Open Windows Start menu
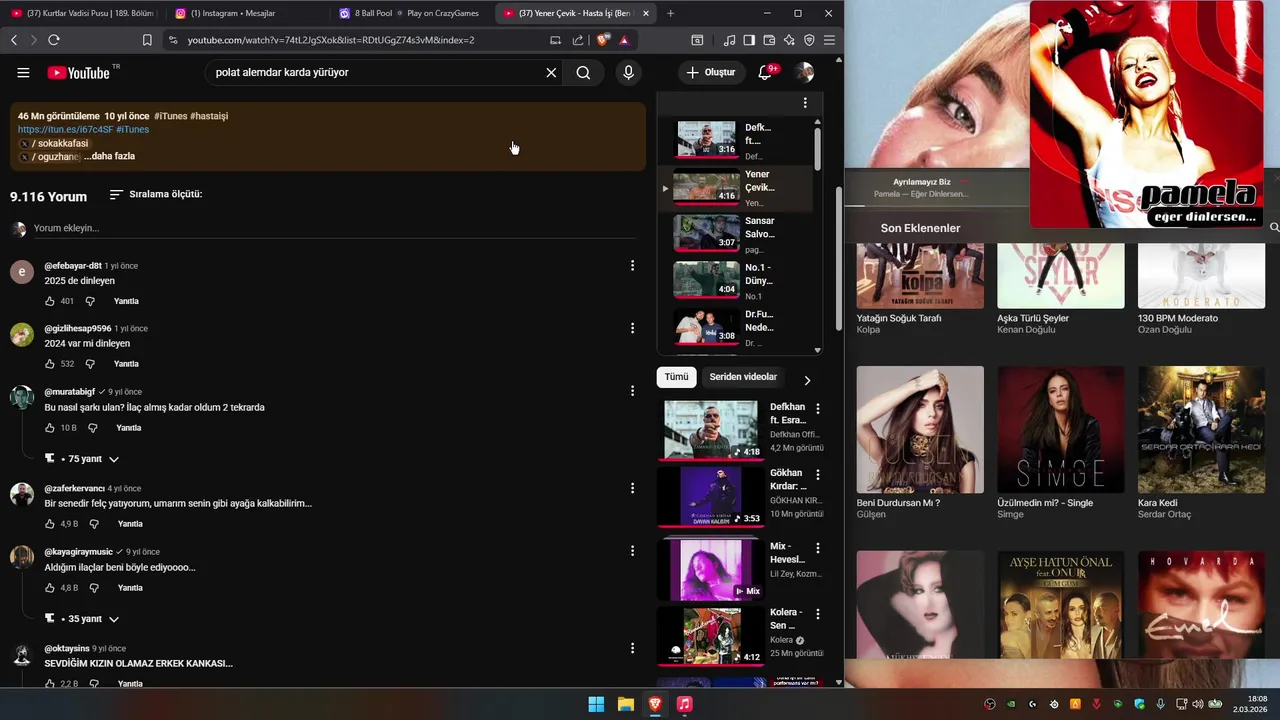Image resolution: width=1280 pixels, height=720 pixels. 596,704
